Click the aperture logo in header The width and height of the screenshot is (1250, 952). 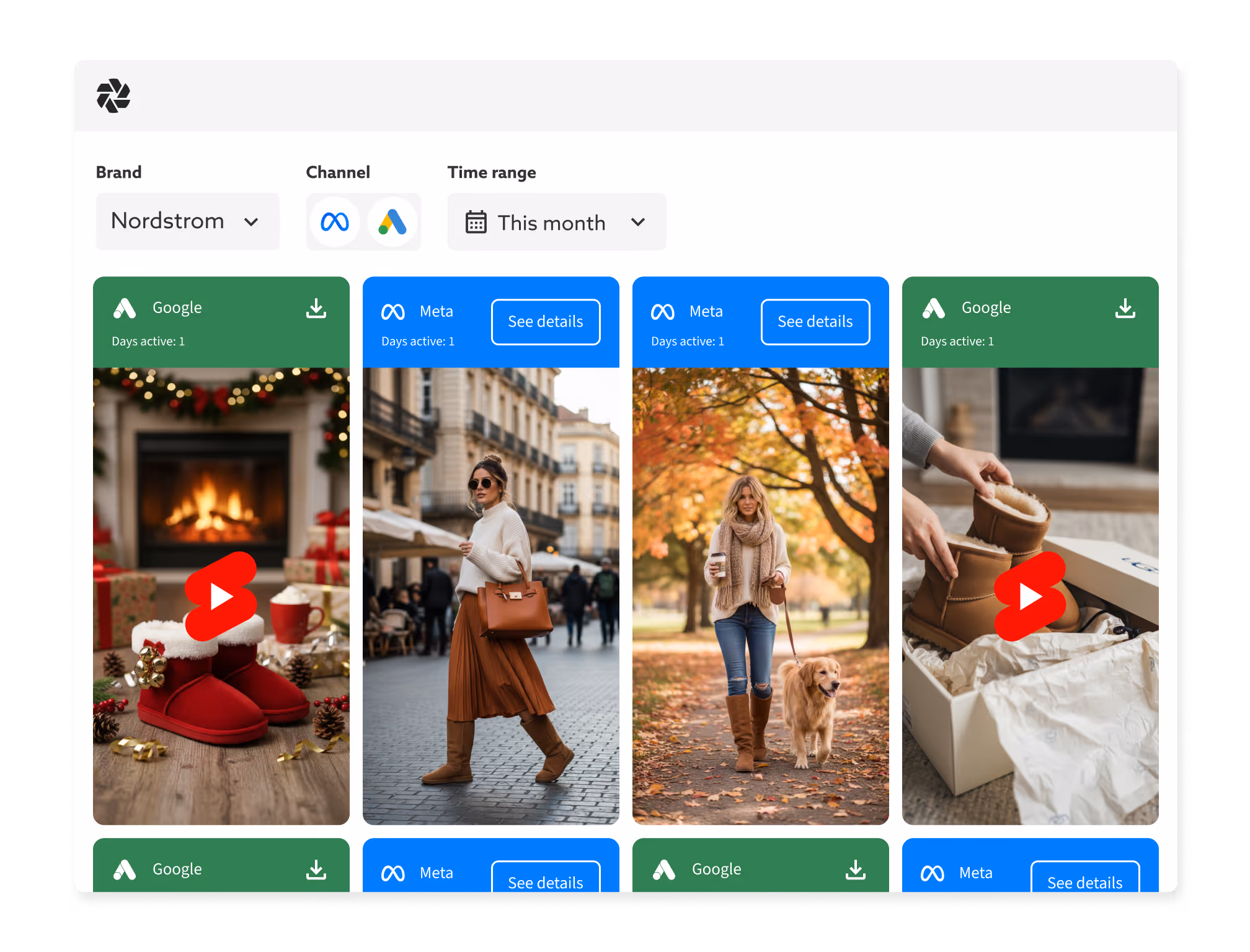113,96
